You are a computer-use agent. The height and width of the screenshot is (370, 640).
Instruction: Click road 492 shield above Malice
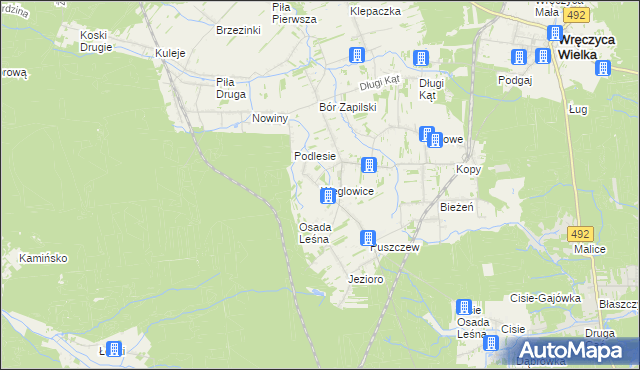pyautogui.click(x=580, y=234)
